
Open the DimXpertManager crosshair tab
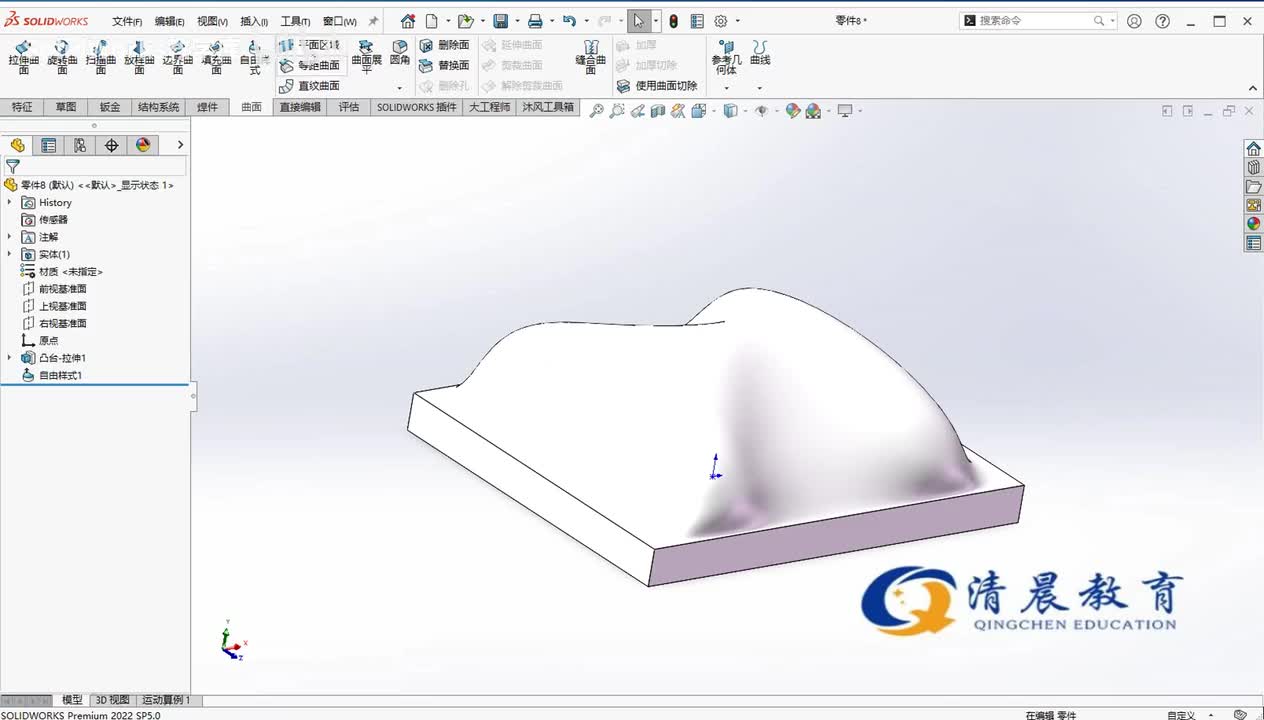(111, 145)
